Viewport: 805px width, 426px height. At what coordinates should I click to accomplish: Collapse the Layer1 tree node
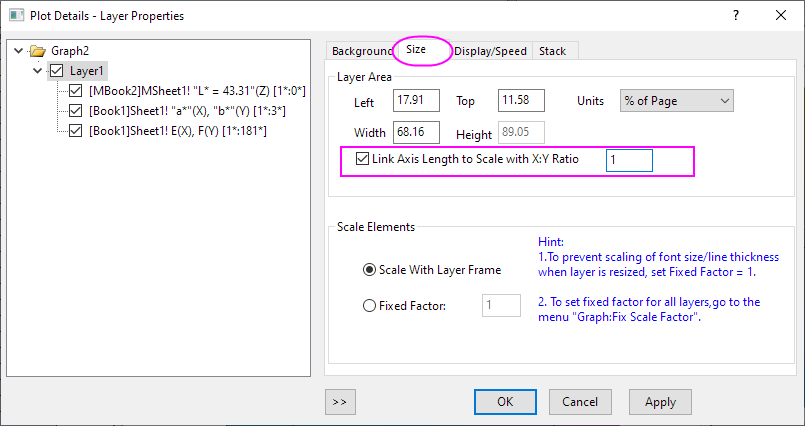(37, 71)
